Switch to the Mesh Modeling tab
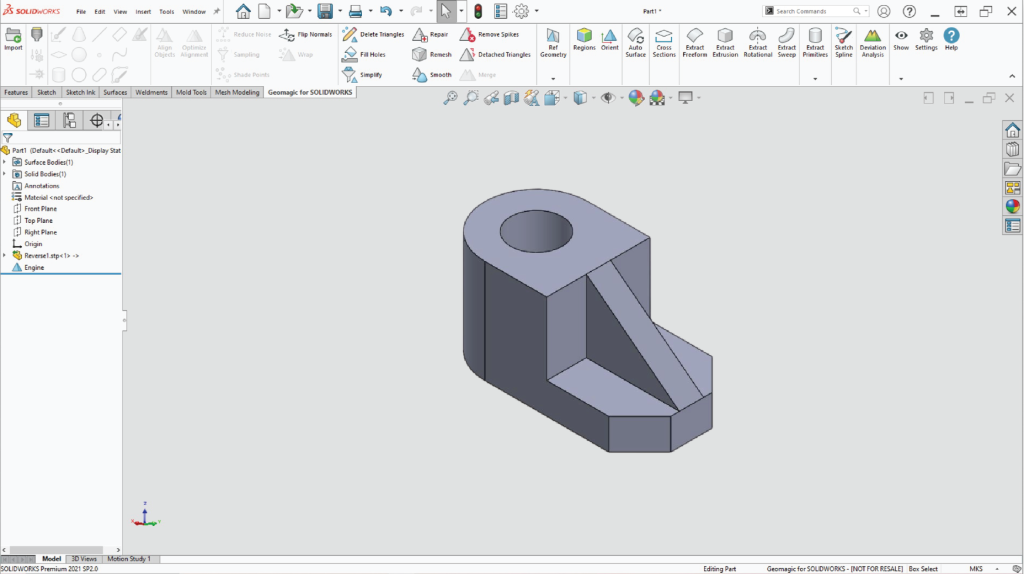The width and height of the screenshot is (1024, 574). [x=237, y=92]
